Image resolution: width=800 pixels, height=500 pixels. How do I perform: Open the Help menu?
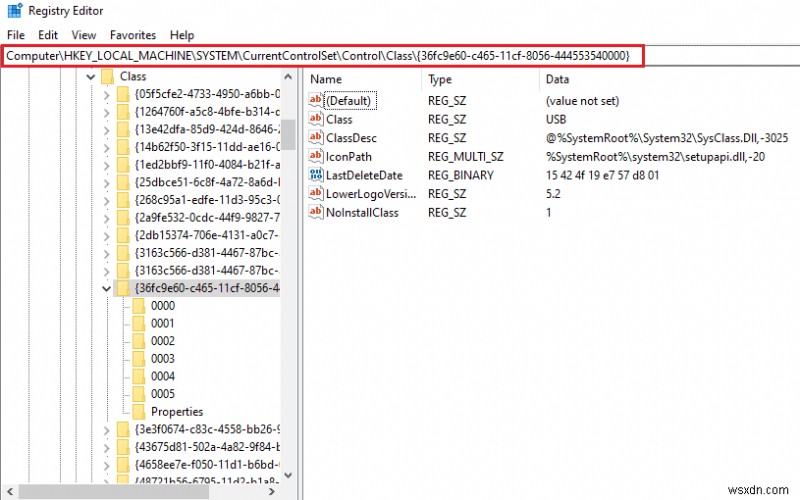pyautogui.click(x=182, y=35)
